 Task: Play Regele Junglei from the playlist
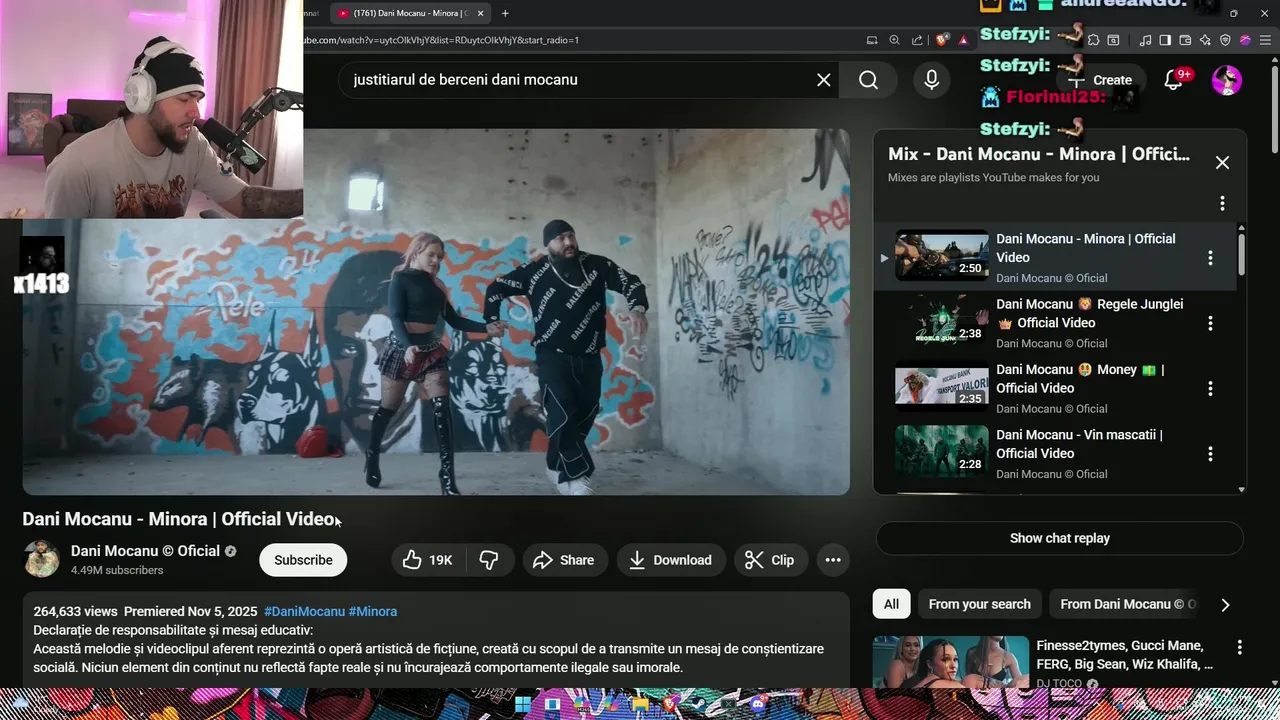tap(942, 321)
